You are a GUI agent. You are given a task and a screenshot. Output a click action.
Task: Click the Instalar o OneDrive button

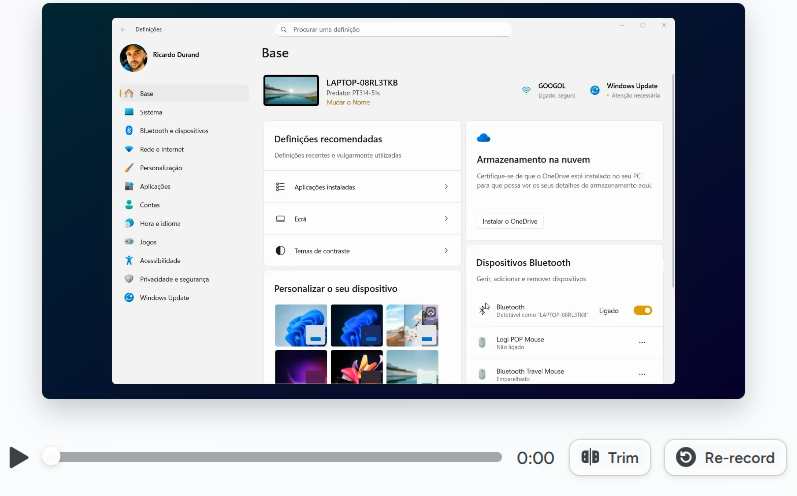(510, 221)
